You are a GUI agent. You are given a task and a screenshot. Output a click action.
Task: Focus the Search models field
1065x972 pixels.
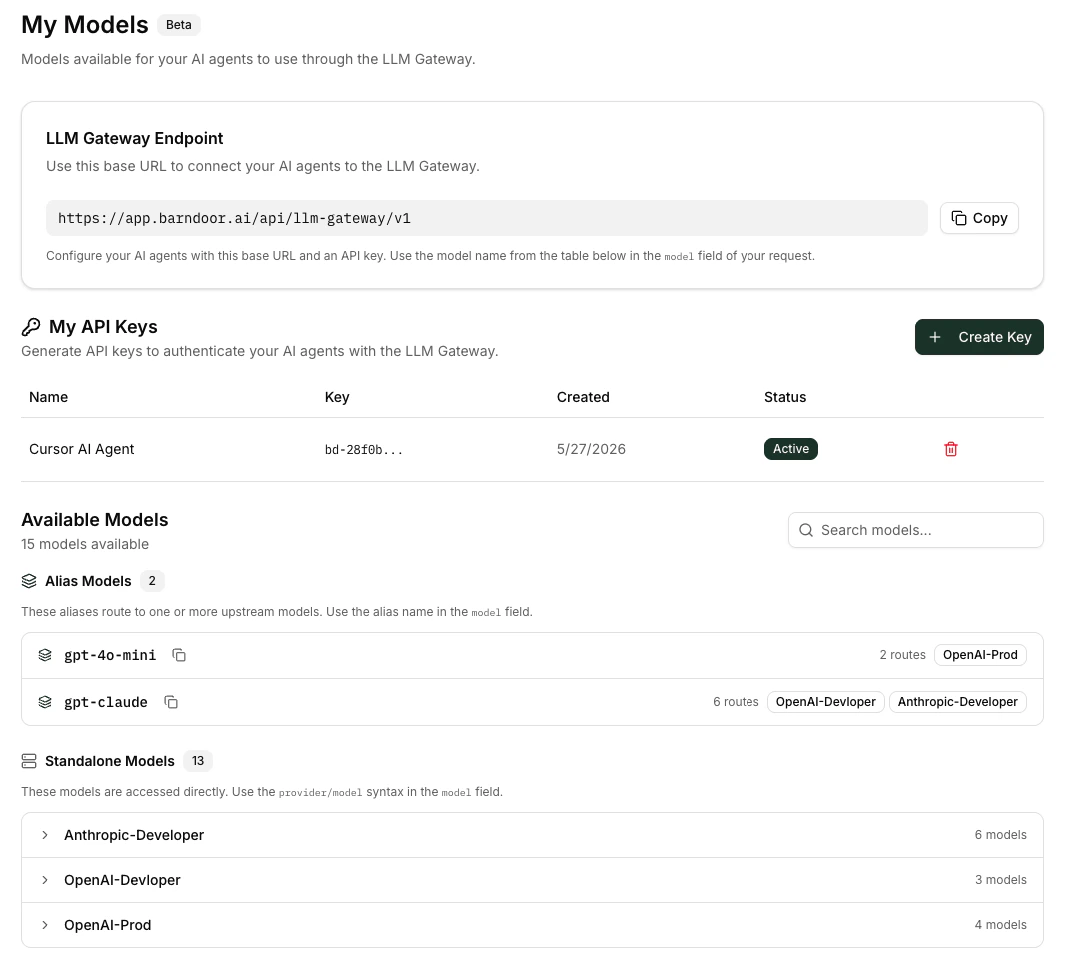(x=915, y=530)
